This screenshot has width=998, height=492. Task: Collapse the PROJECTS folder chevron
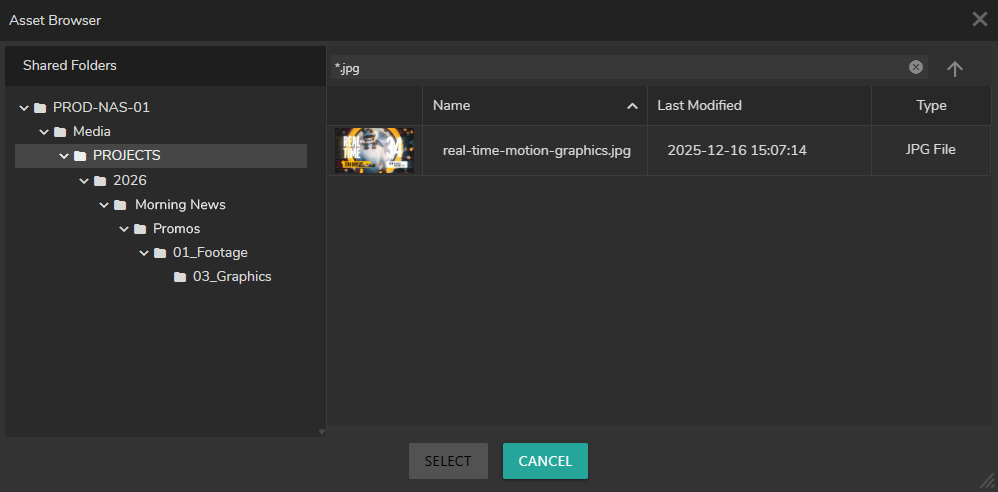(64, 155)
